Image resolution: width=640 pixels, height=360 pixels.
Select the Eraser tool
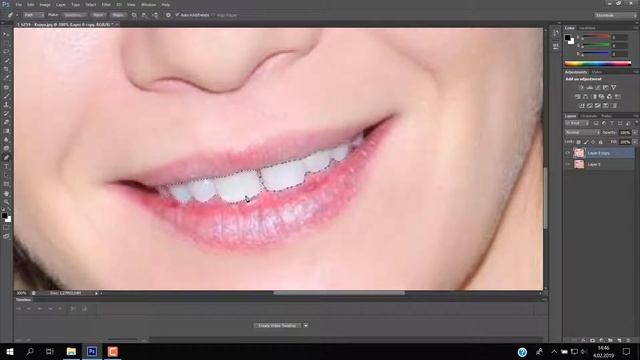(6, 122)
